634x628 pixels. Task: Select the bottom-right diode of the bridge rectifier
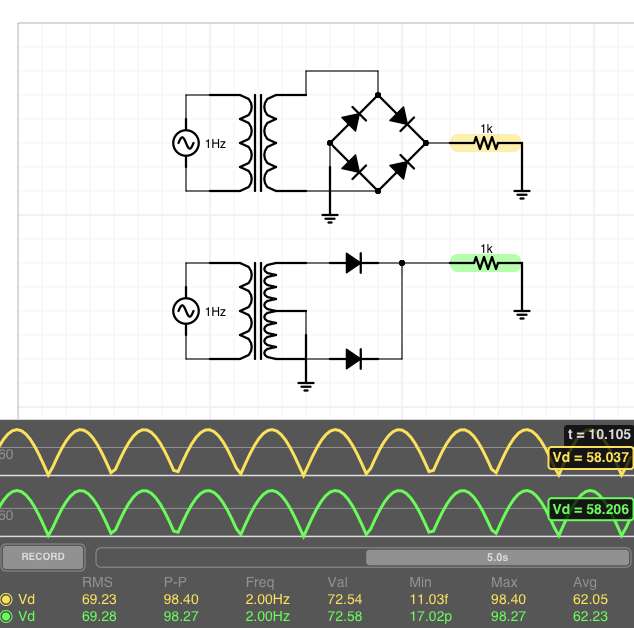point(402,167)
